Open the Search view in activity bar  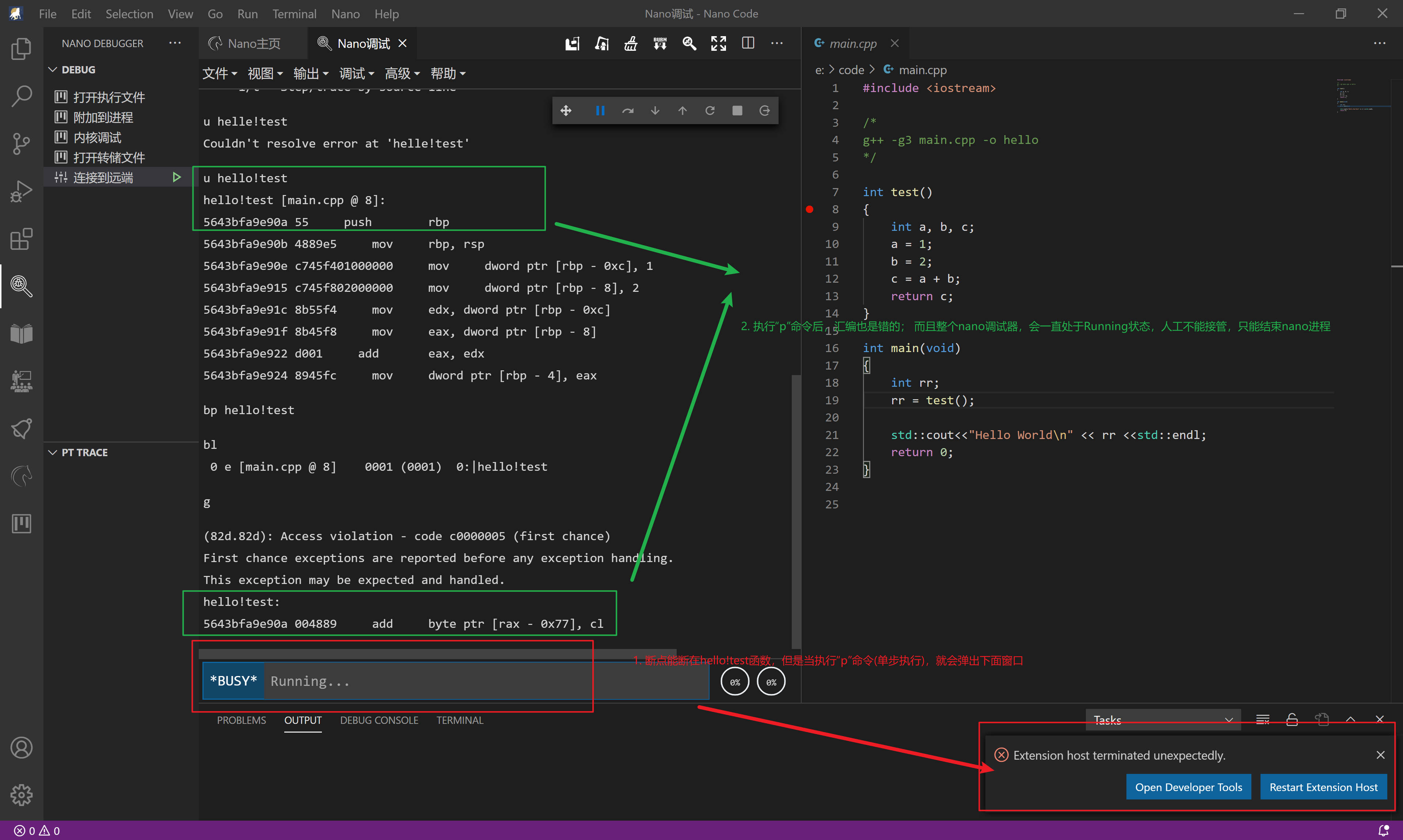point(22,96)
